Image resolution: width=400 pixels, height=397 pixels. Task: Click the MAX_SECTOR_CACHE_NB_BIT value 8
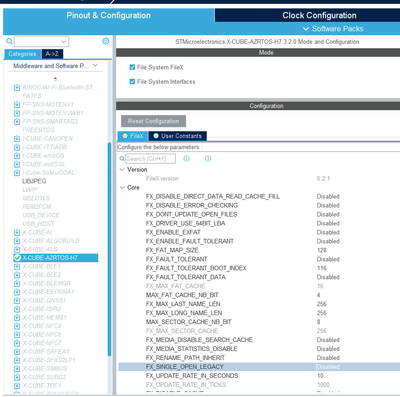318,322
